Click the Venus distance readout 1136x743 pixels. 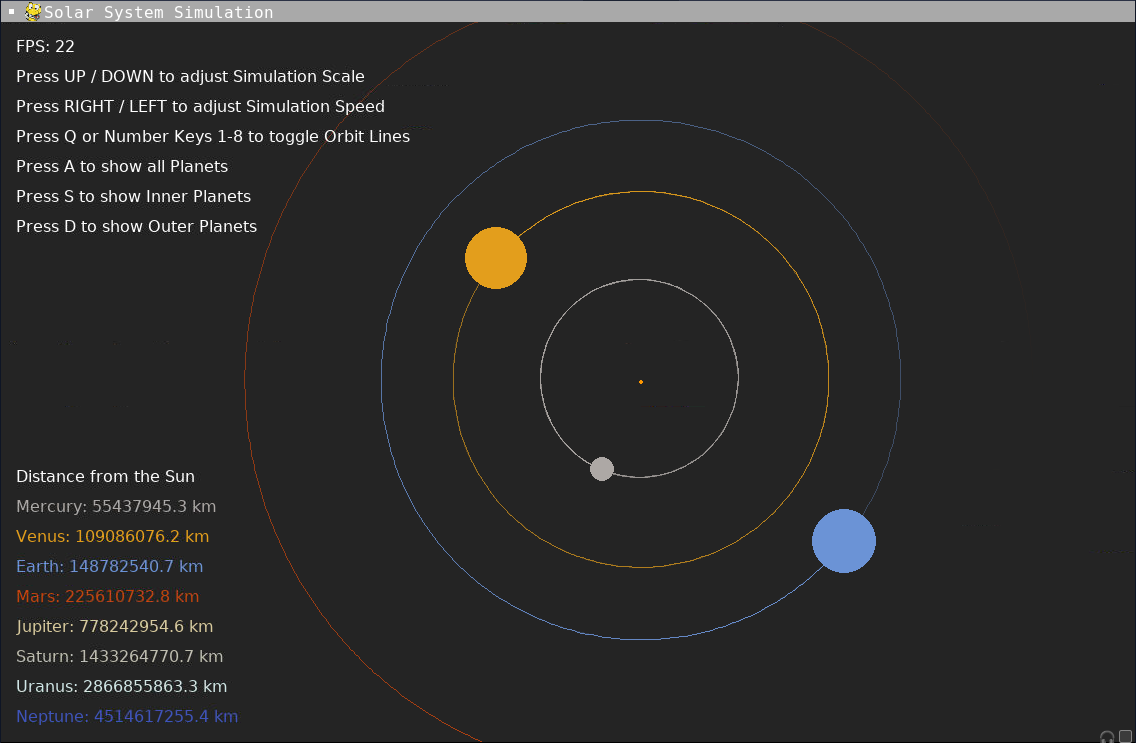coord(112,537)
